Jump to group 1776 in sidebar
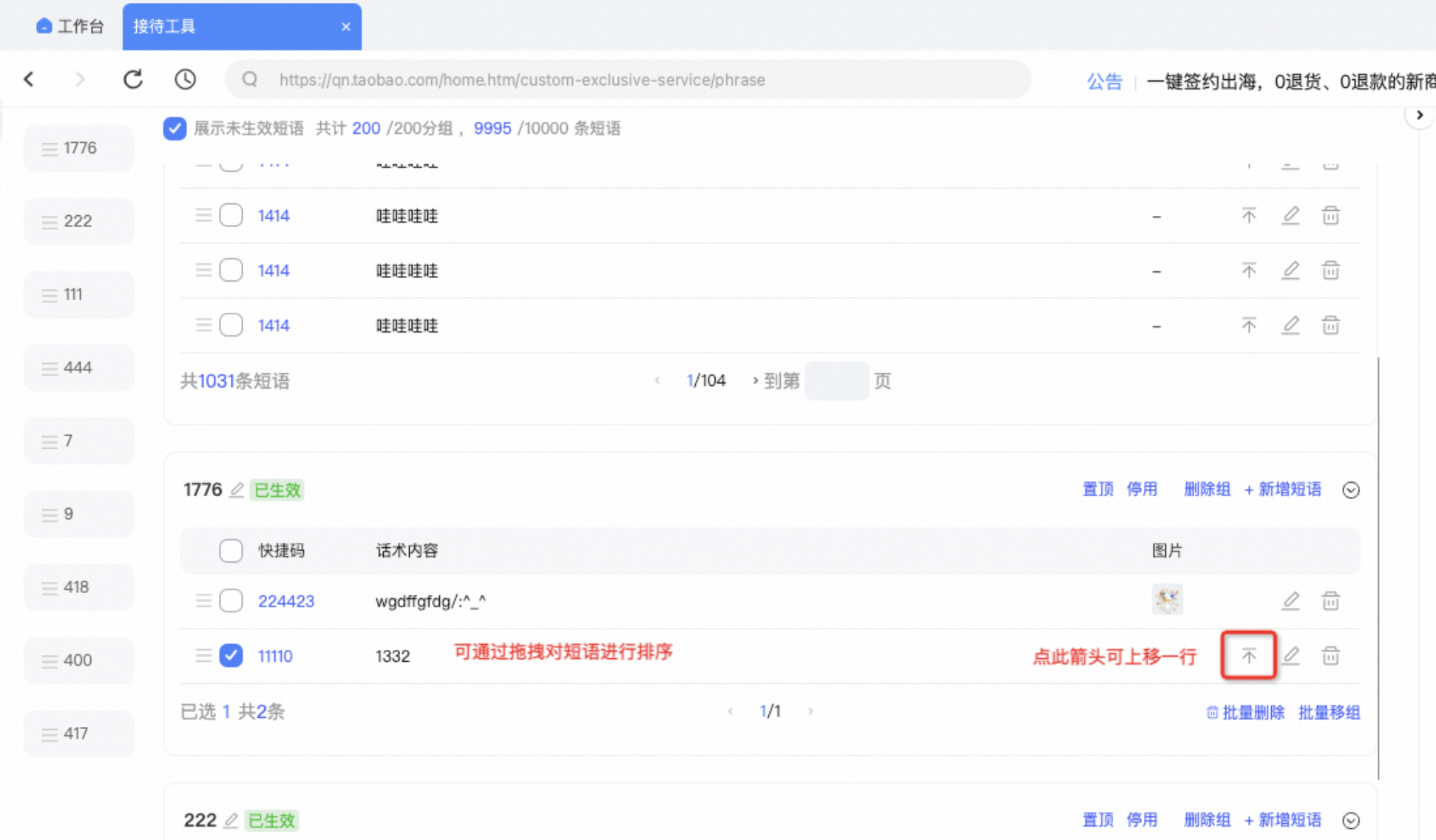Viewport: 1436px width, 840px height. tap(79, 148)
